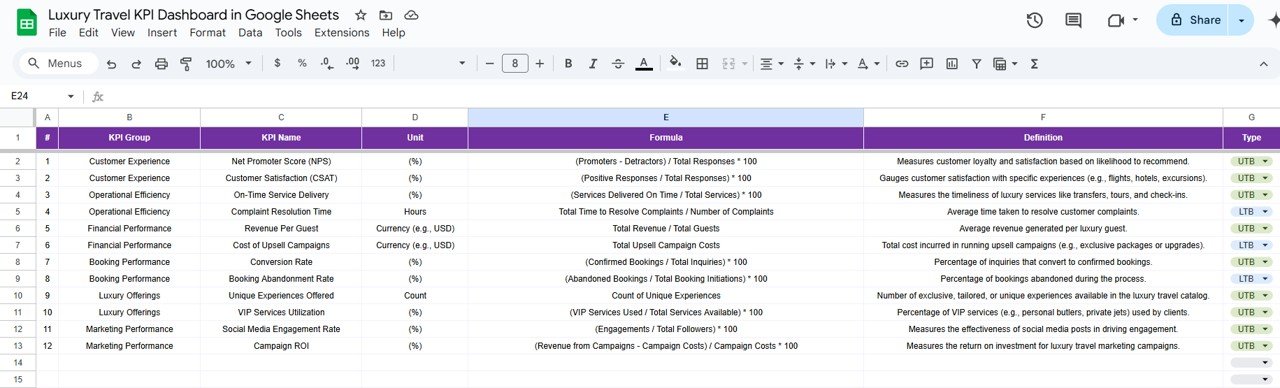The height and width of the screenshot is (388, 1280).
Task: Open the zoom 100% dropdown
Action: (x=228, y=63)
